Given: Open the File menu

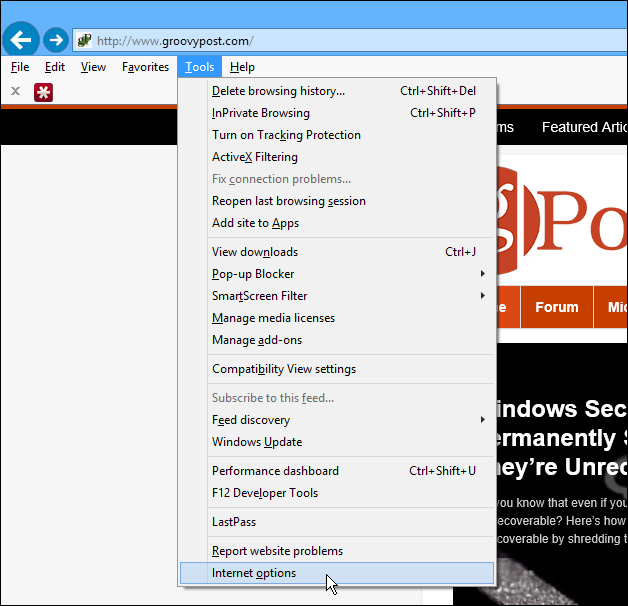Looking at the screenshot, I should [20, 67].
